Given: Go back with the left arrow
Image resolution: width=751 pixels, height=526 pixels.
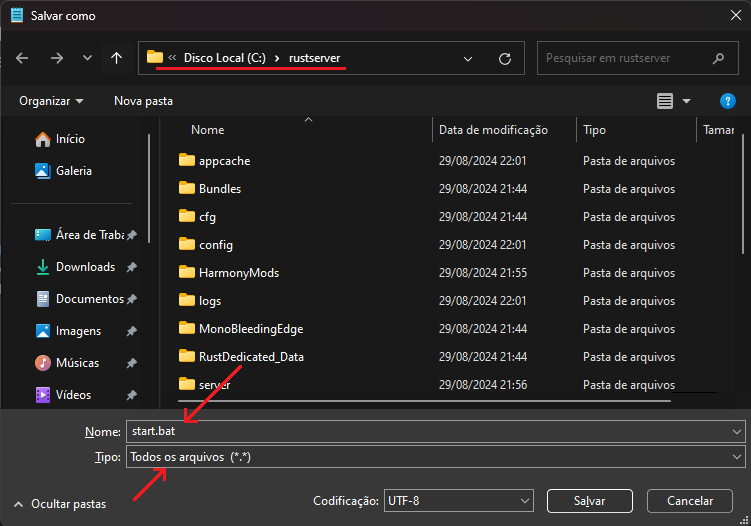Looking at the screenshot, I should point(22,58).
